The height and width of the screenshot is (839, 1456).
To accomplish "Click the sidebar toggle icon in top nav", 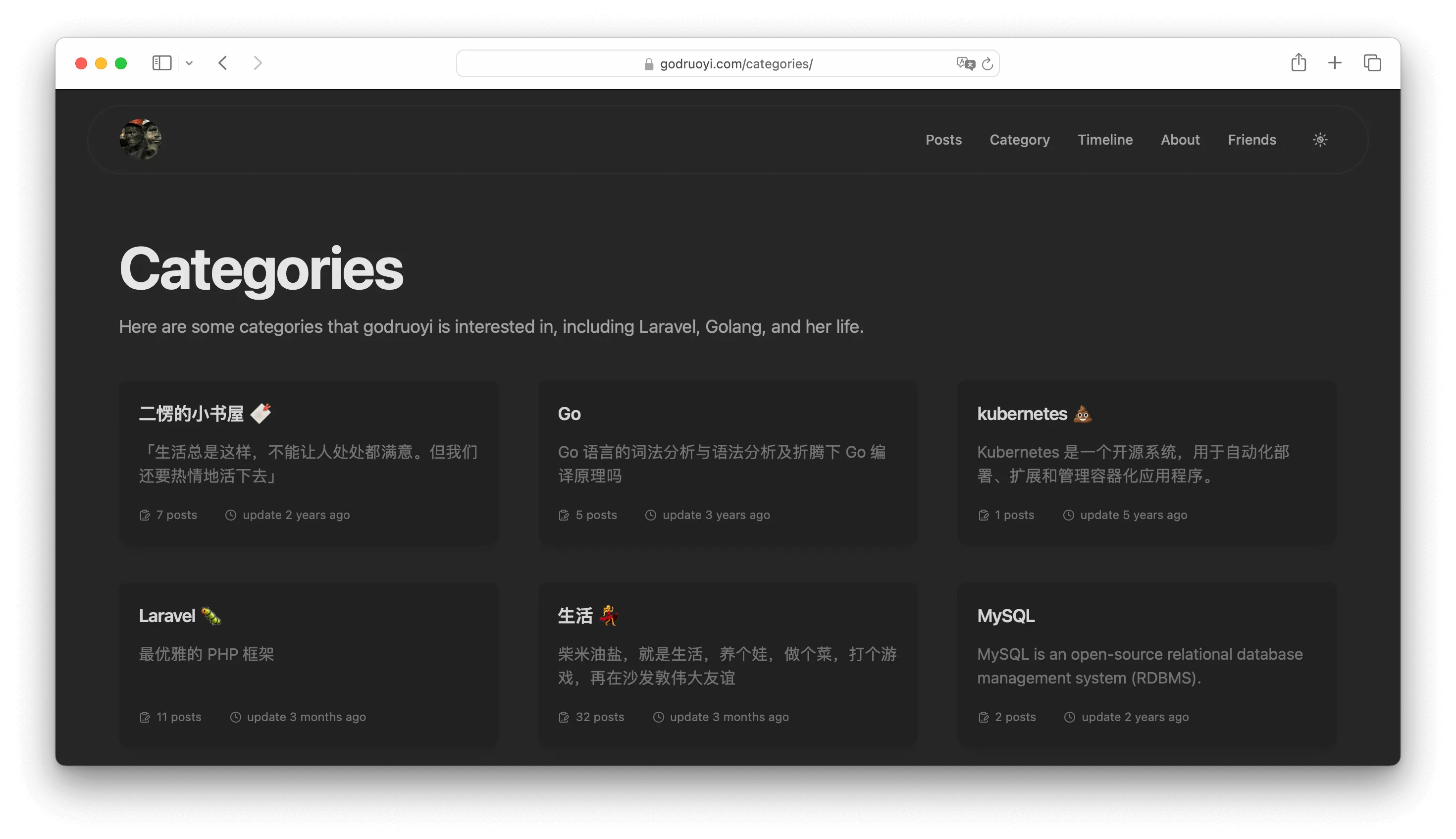I will 162,63.
